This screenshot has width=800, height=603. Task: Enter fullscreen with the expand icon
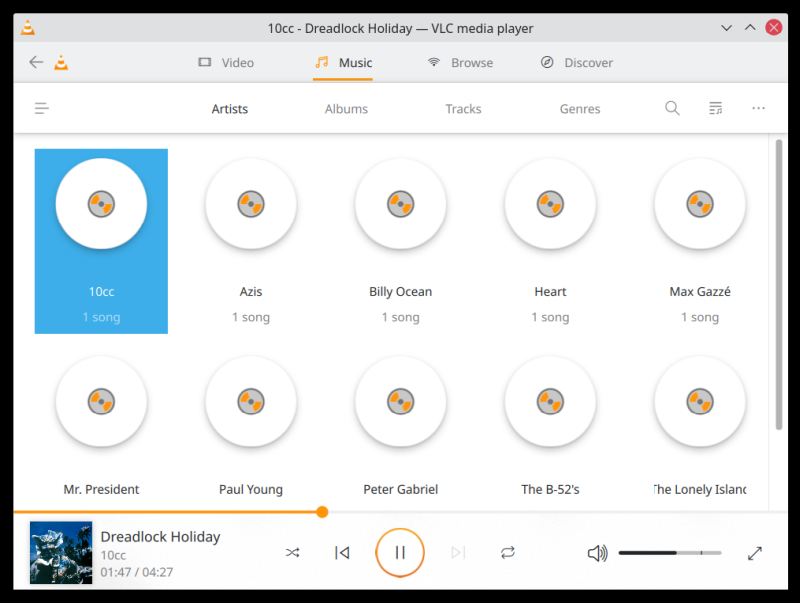tap(755, 553)
